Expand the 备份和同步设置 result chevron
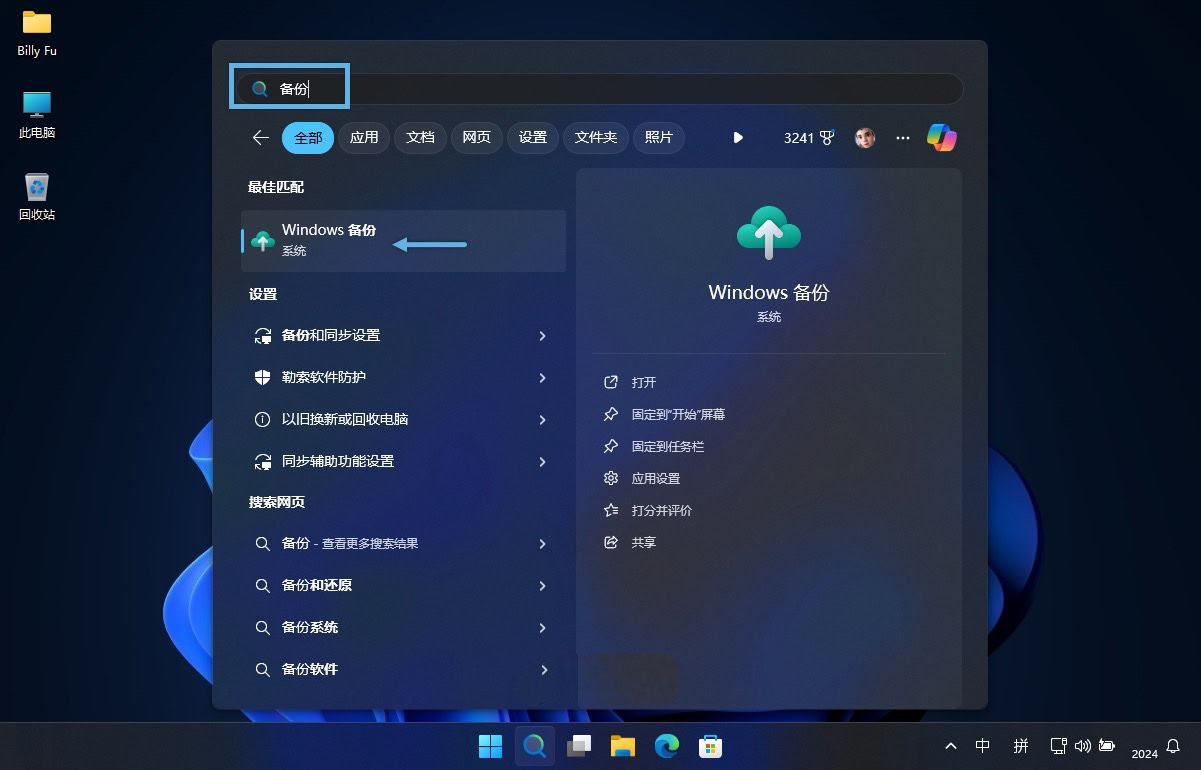The width and height of the screenshot is (1201, 770). coord(542,336)
